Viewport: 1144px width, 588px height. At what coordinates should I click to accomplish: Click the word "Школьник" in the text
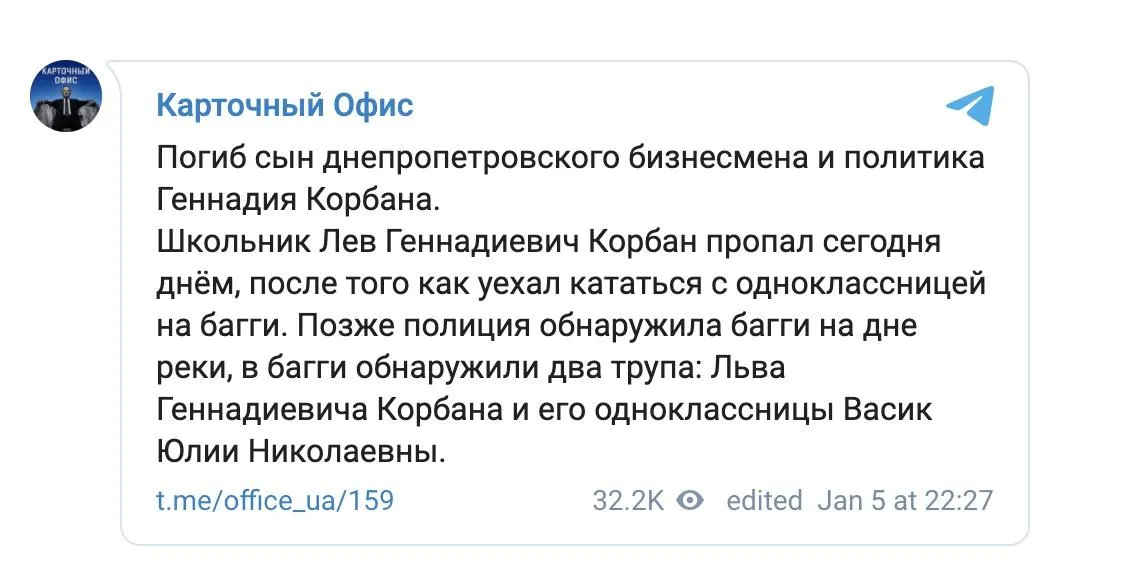220,240
